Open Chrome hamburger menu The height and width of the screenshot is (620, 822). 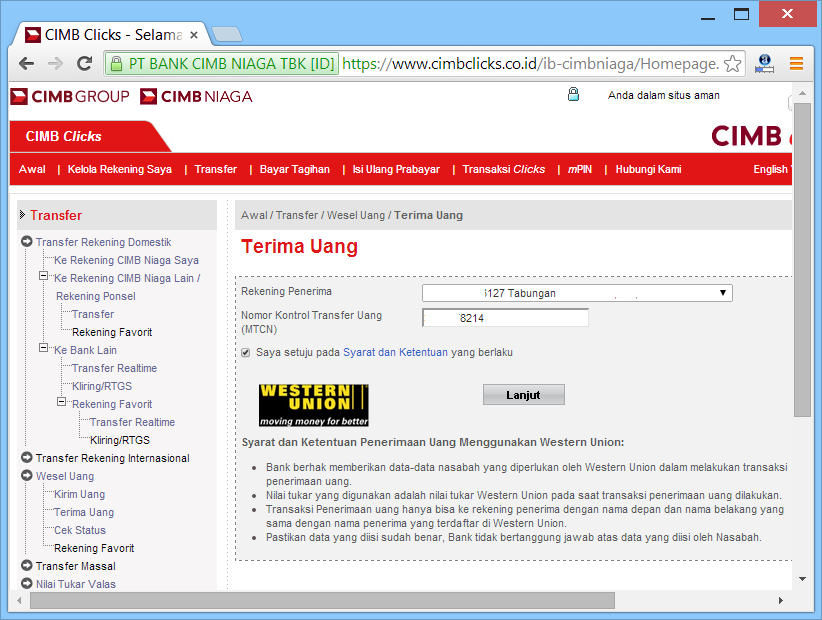tap(796, 64)
